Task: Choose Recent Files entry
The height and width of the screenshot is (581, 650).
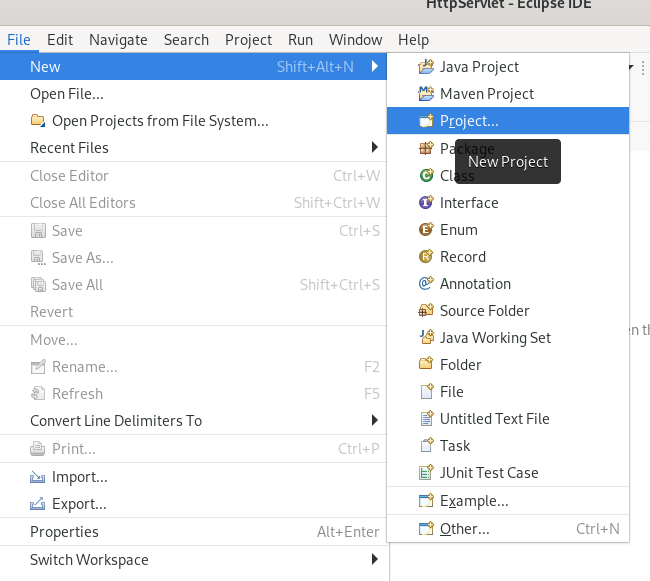Action: coord(193,148)
